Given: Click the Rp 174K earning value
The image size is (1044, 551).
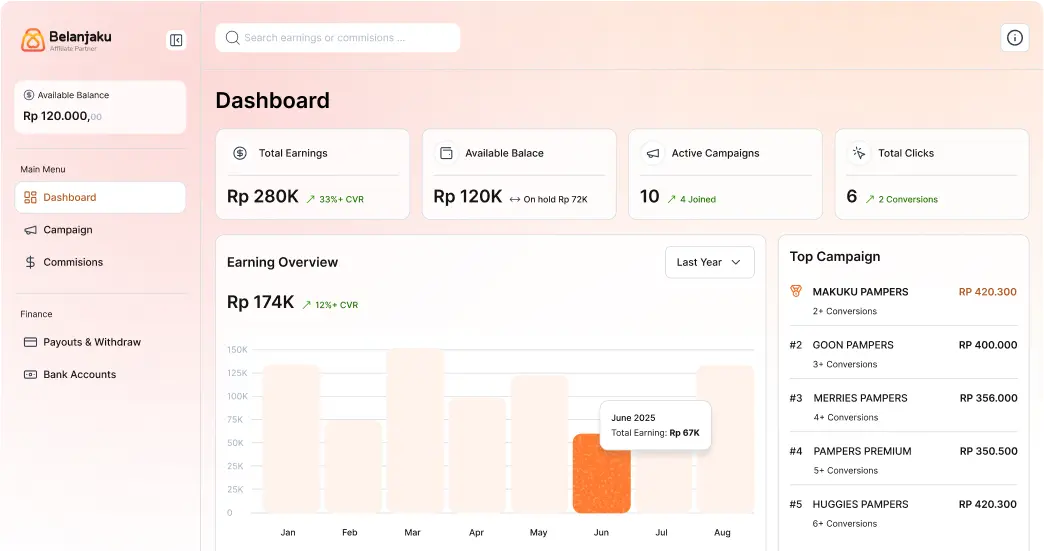Looking at the screenshot, I should pyautogui.click(x=260, y=302).
